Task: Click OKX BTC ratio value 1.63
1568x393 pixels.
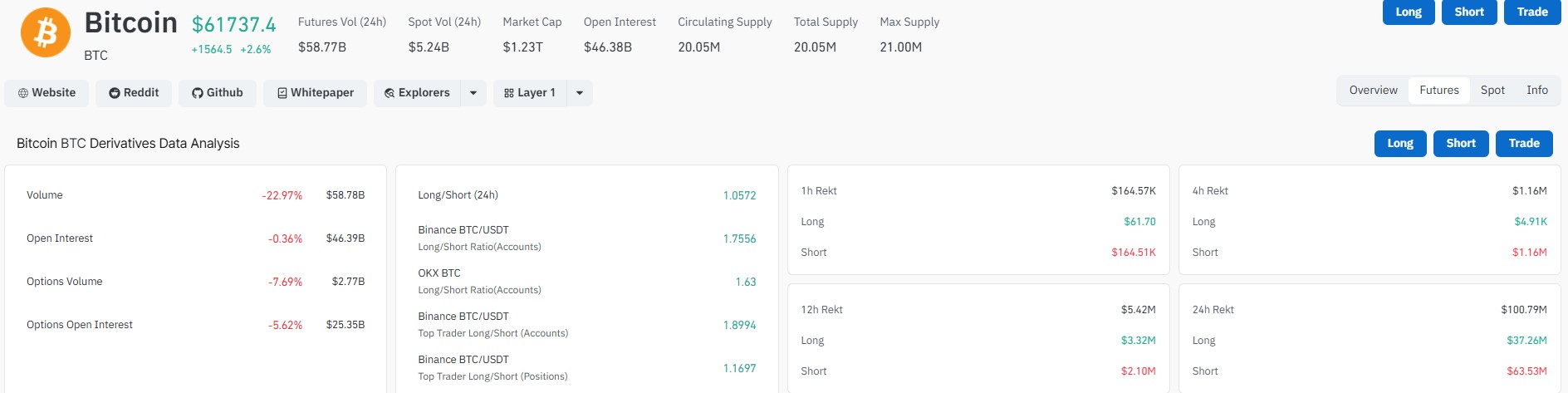Action: pyautogui.click(x=746, y=282)
